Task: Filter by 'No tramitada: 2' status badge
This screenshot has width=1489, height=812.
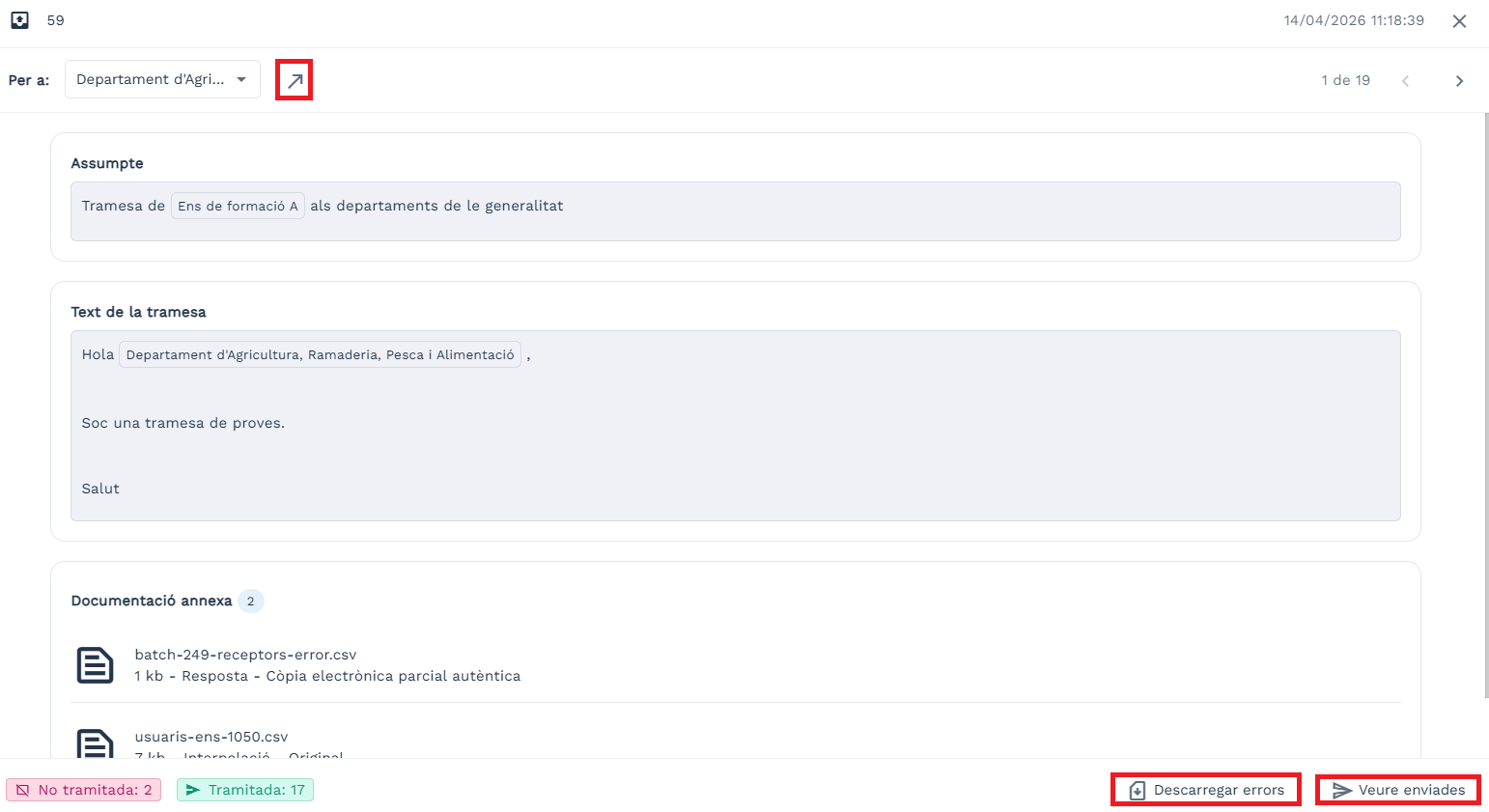Action: [84, 790]
